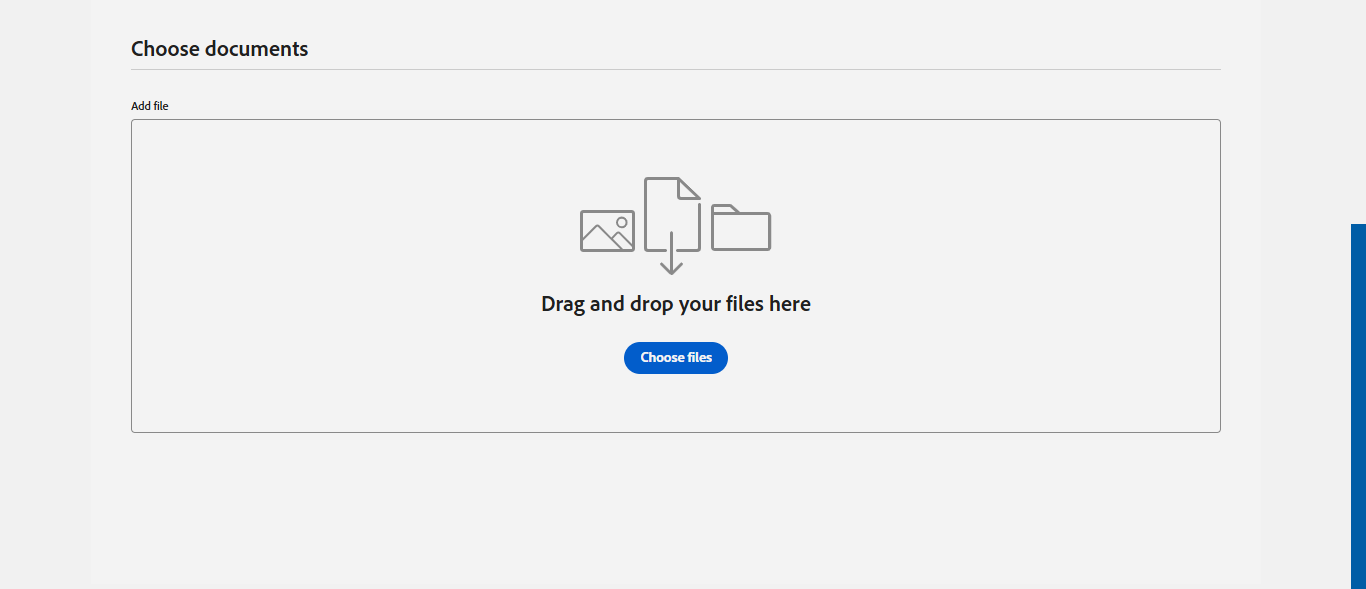Click the Choose files button
Image resolution: width=1366 pixels, height=589 pixels.
tap(676, 358)
